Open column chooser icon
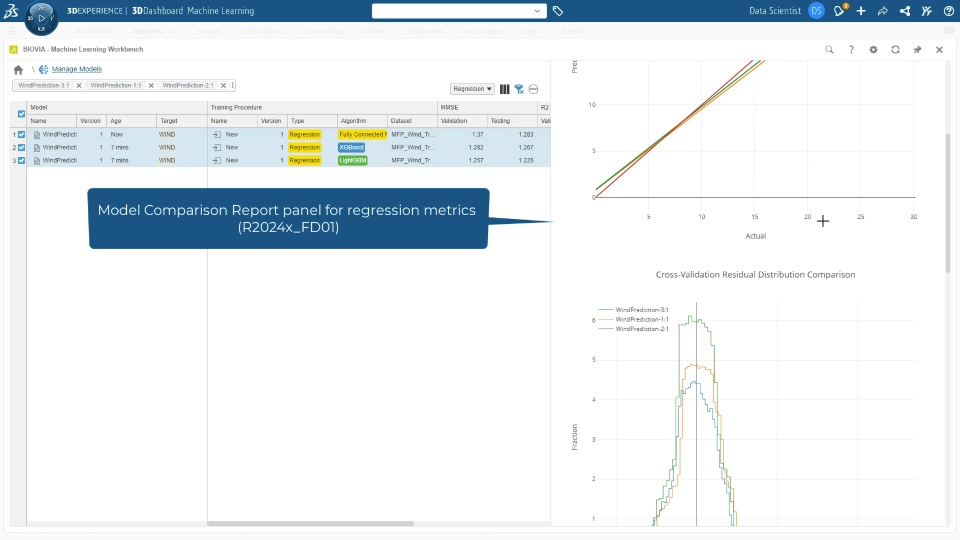The width and height of the screenshot is (960, 540). 504,89
